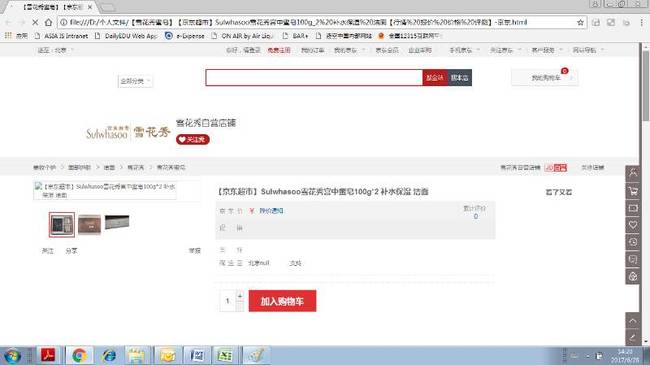Open the Chrome apps grid bookmark
This screenshot has height=365, width=650.
click(16, 36)
